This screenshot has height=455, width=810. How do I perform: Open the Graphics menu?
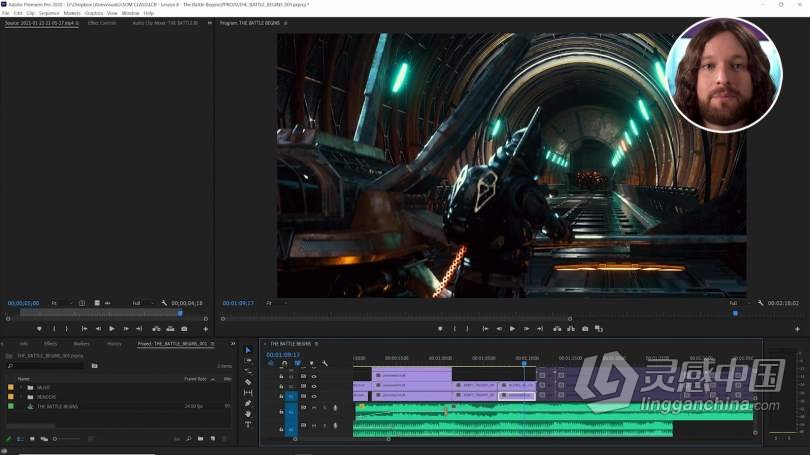tap(94, 13)
